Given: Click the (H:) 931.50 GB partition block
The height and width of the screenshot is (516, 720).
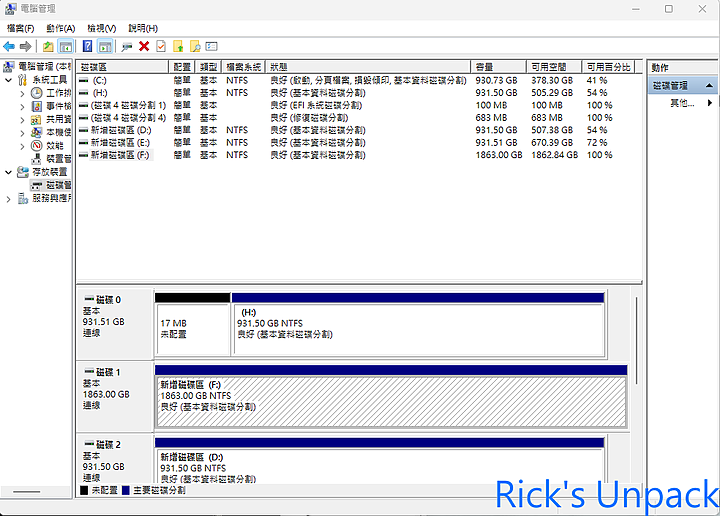Looking at the screenshot, I should pyautogui.click(x=418, y=324).
